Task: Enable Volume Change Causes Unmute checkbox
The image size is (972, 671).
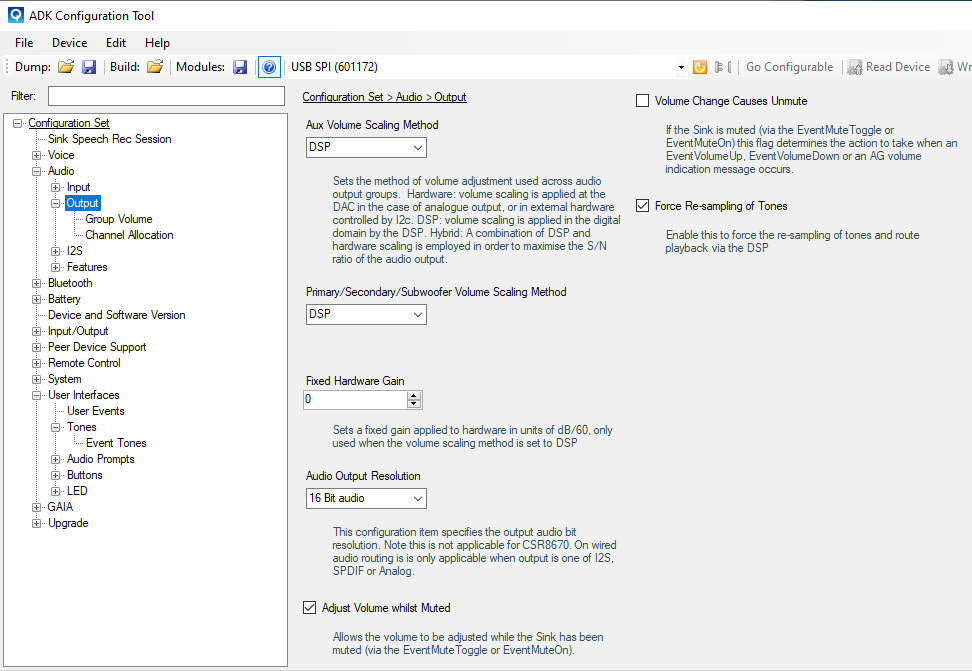Action: [642, 101]
